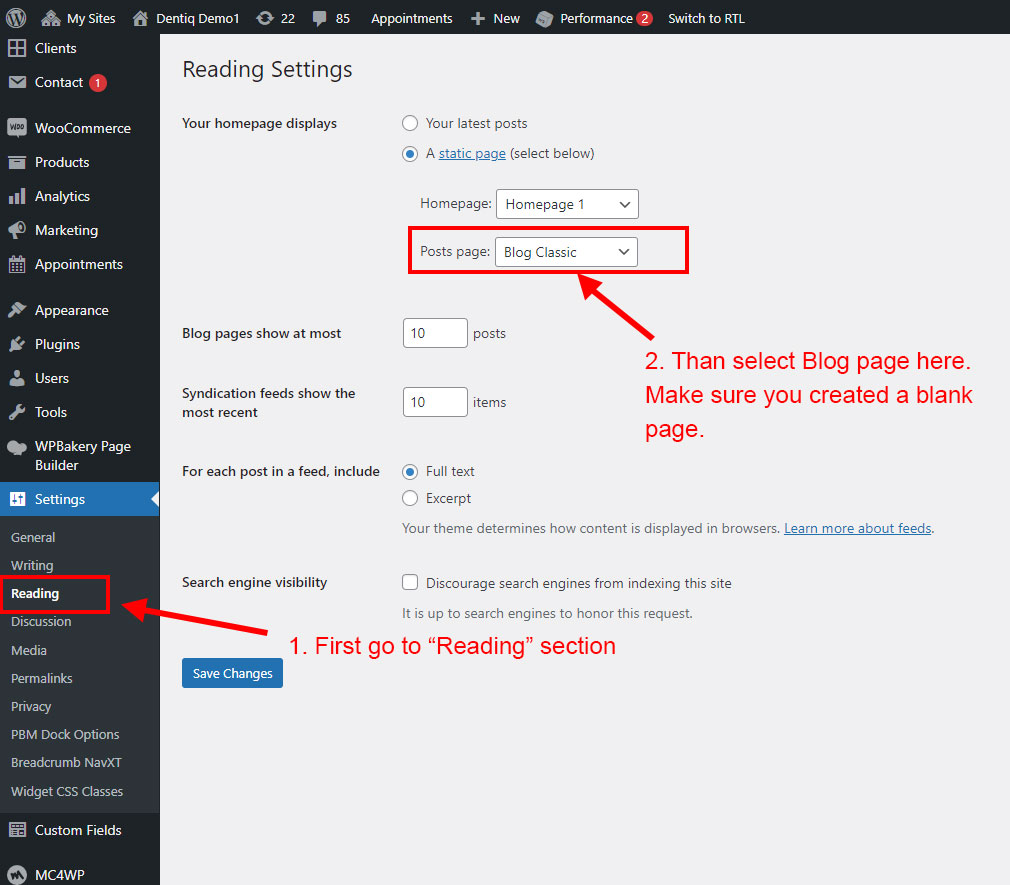Click the Tools wrench icon
This screenshot has width=1010, height=885.
(x=16, y=412)
